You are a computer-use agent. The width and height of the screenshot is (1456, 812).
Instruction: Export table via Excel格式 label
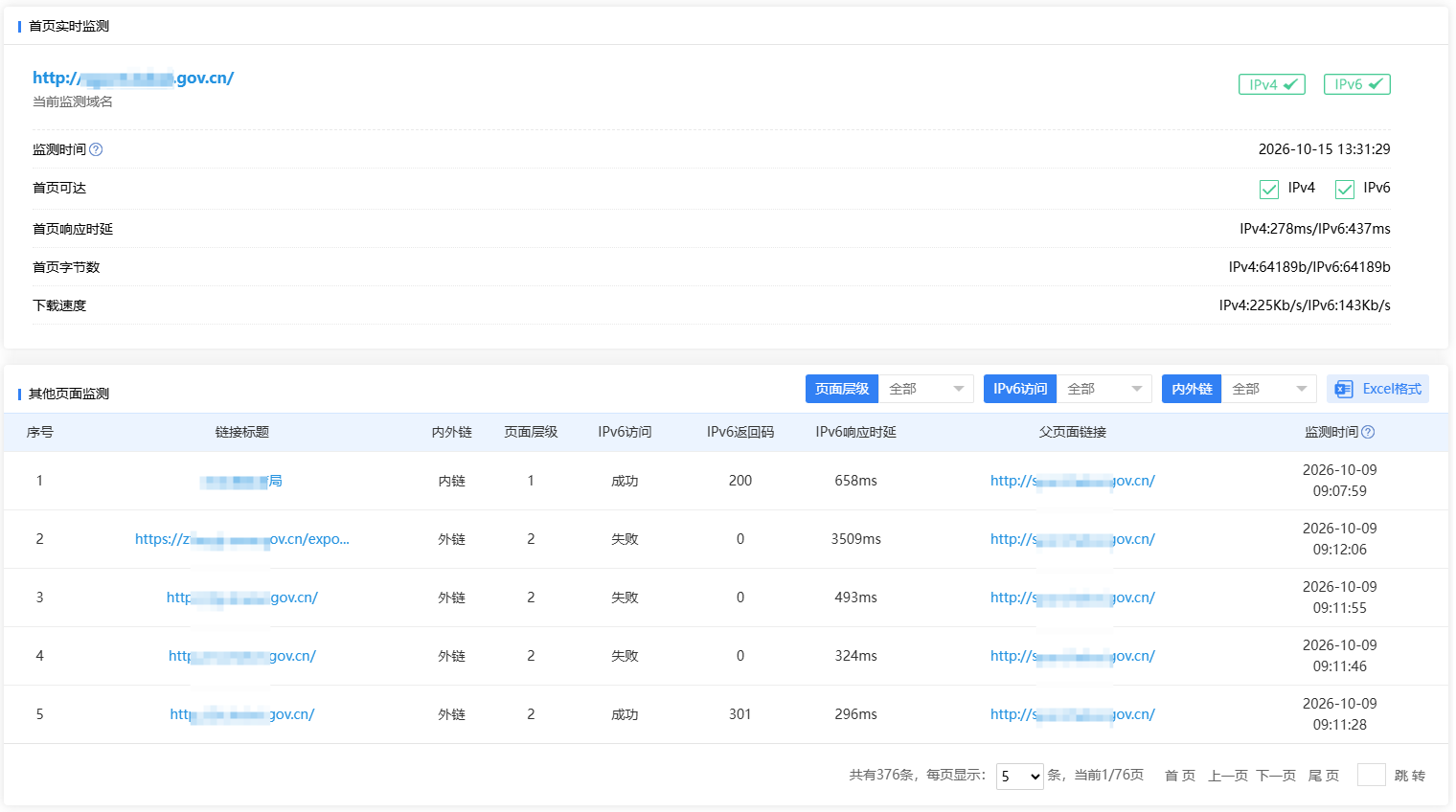click(1392, 389)
